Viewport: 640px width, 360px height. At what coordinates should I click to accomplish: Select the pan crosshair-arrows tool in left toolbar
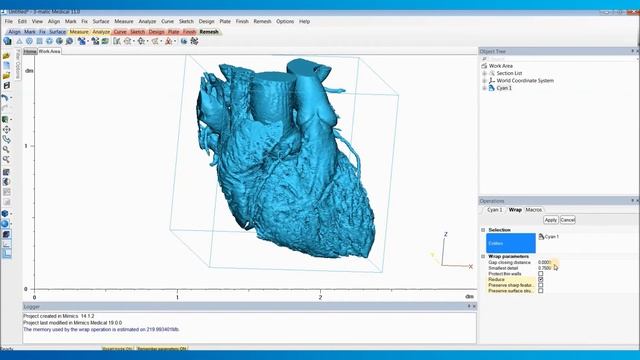click(x=7, y=129)
